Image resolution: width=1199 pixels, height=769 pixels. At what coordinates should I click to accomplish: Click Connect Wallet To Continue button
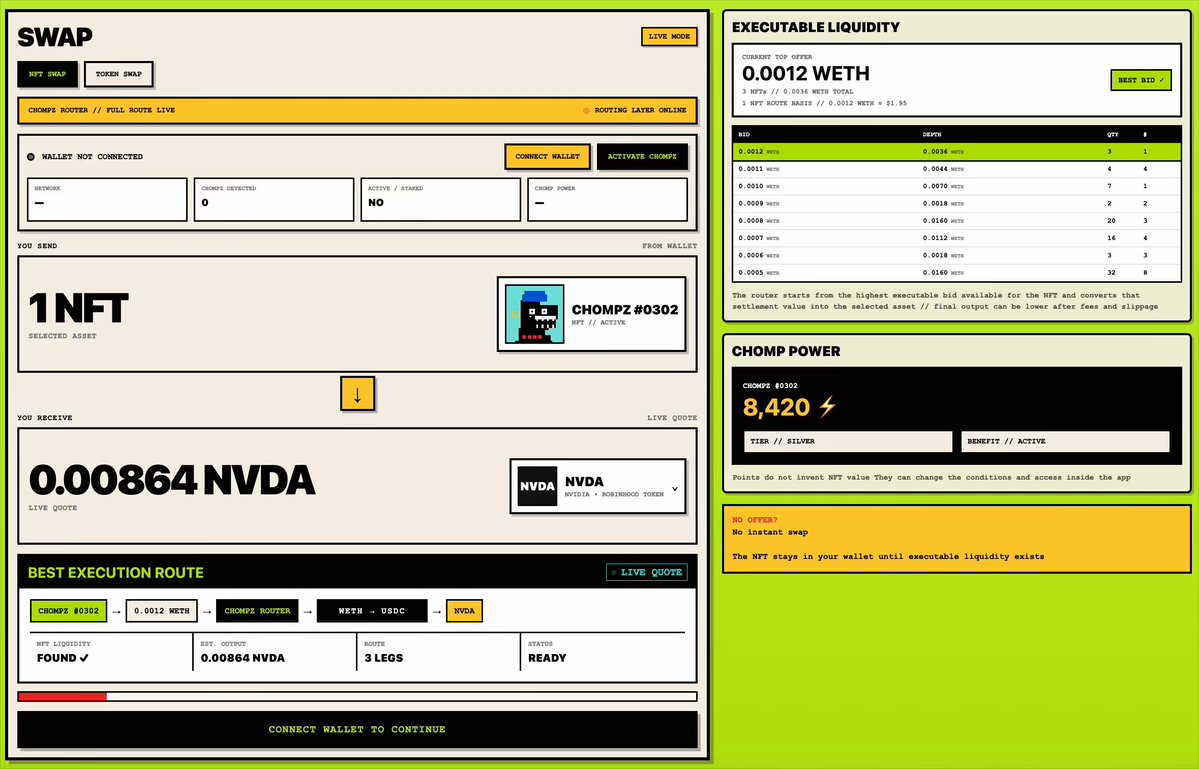(357, 729)
